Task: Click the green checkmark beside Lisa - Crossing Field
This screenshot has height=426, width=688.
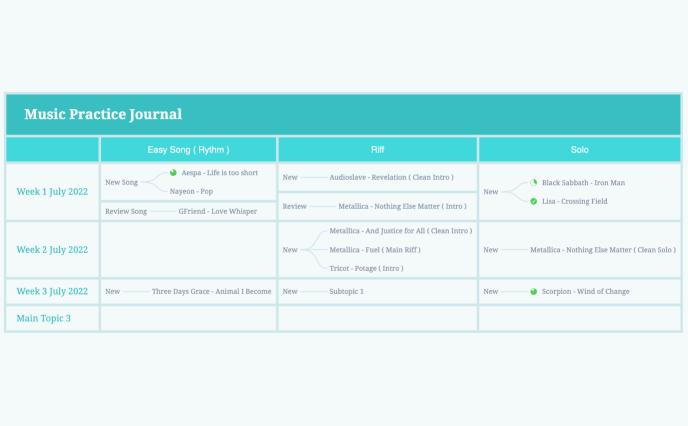Action: pyautogui.click(x=534, y=202)
